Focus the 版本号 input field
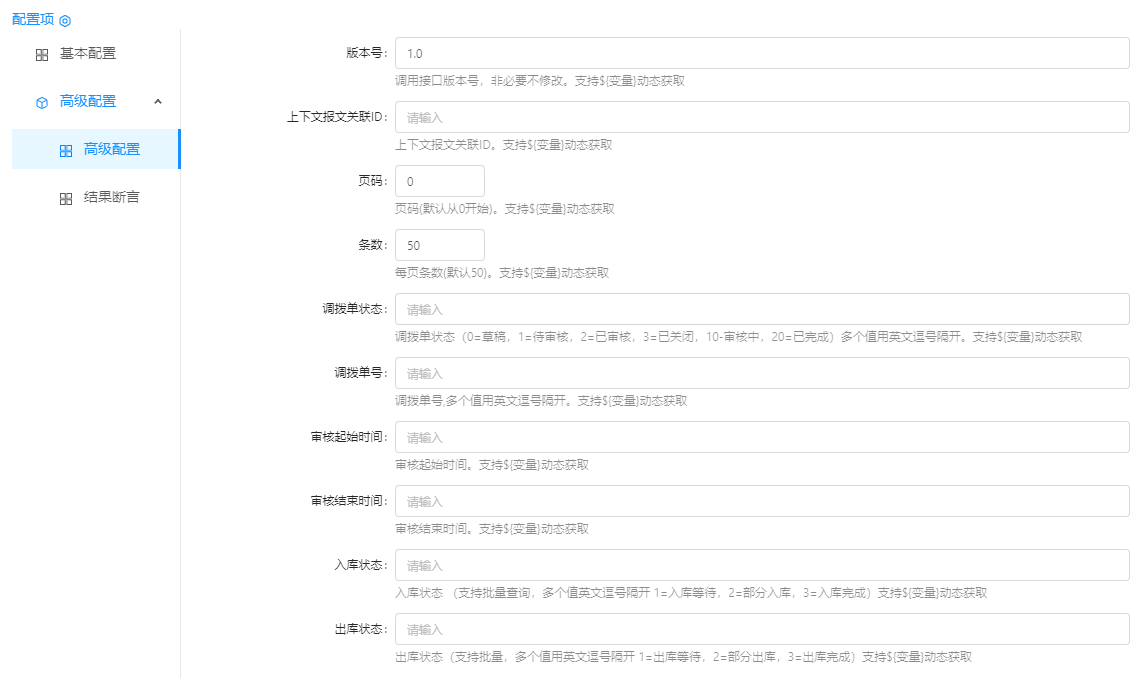 [762, 53]
